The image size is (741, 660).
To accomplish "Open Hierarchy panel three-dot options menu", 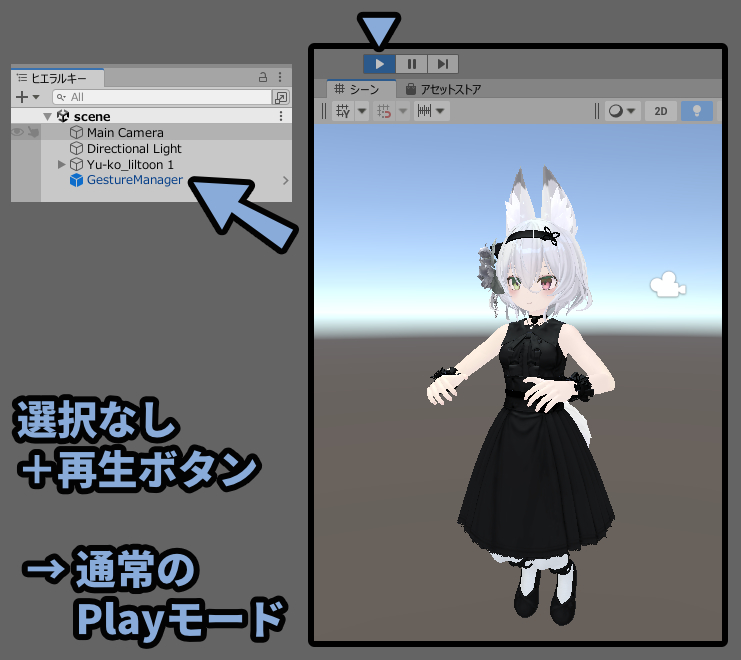I will 280,77.
